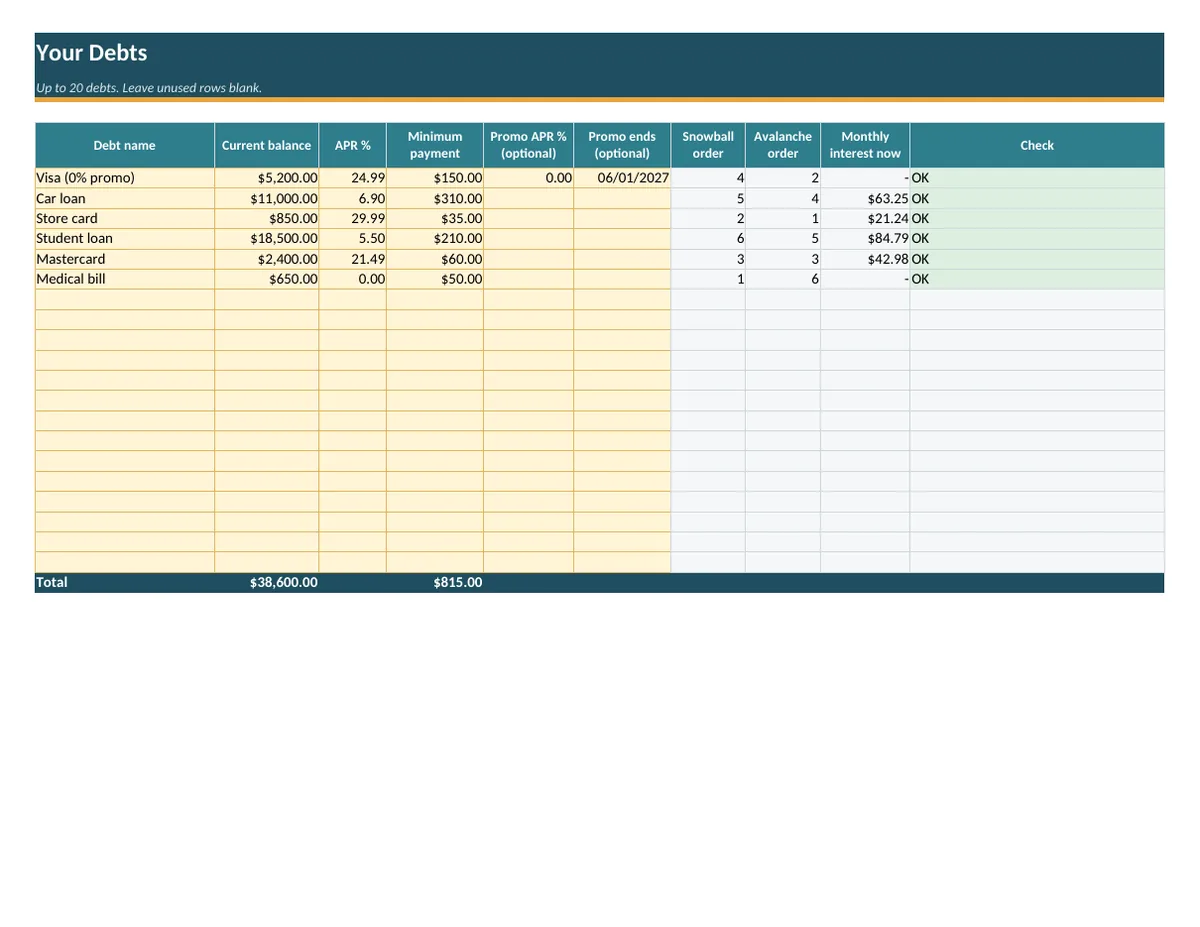Click the 'Visa (0% promo)' debt name cell
Viewport: 1200px width, 927px height.
(125, 178)
